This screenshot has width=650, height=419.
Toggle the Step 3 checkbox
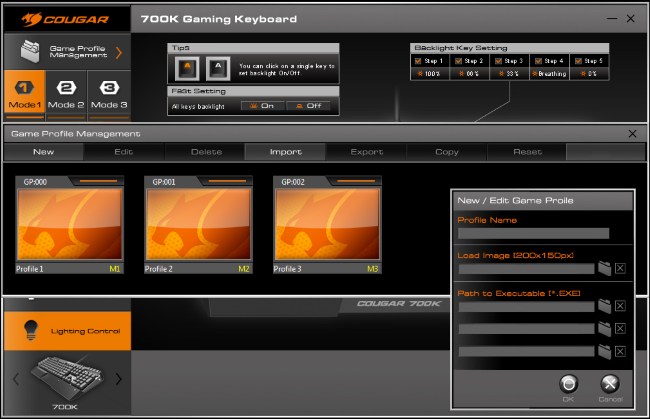(x=499, y=61)
